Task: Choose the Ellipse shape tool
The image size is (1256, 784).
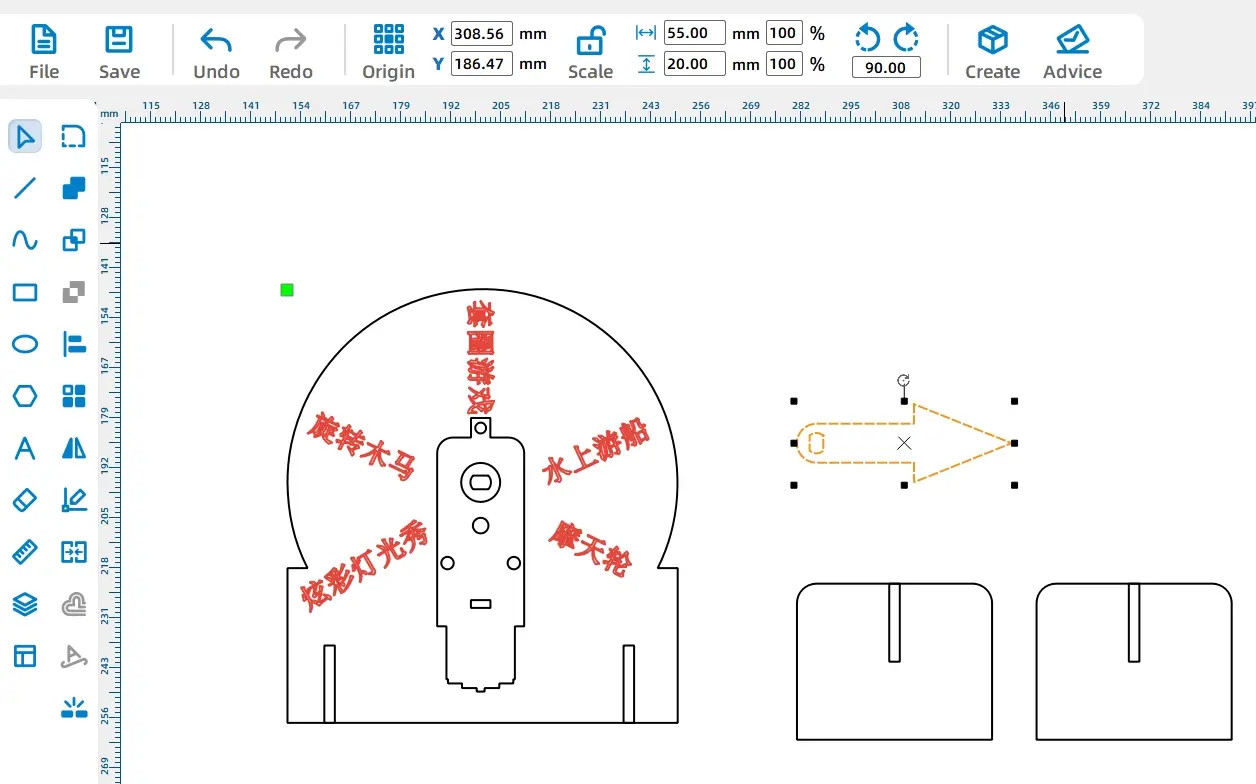Action: tap(25, 344)
